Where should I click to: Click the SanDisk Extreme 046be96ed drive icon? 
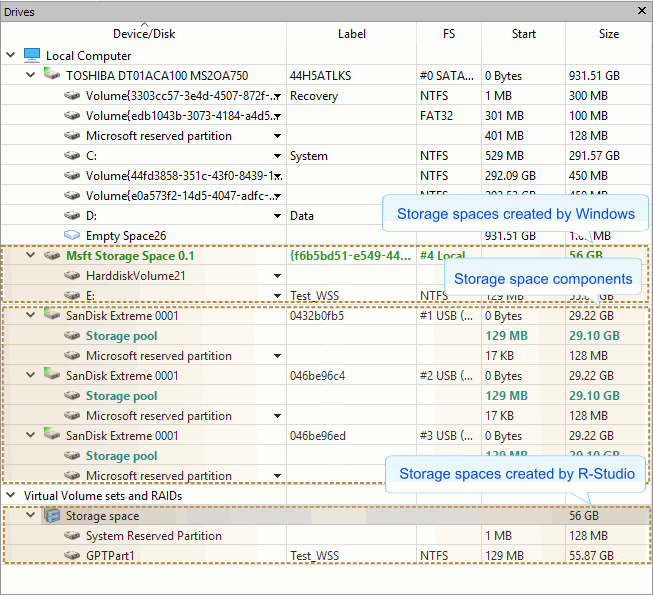(52, 434)
